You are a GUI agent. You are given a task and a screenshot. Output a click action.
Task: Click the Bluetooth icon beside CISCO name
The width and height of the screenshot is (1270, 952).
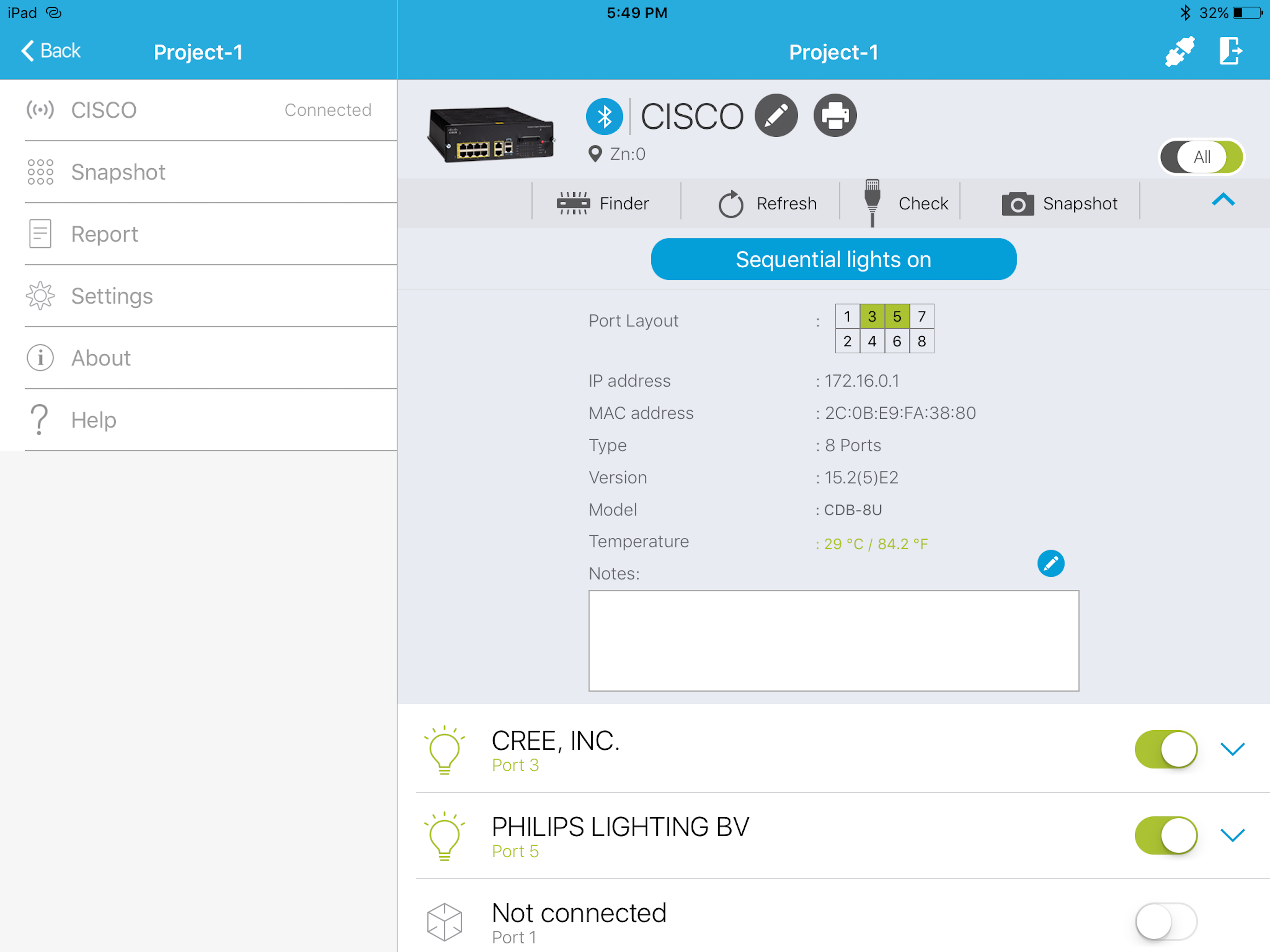604,117
